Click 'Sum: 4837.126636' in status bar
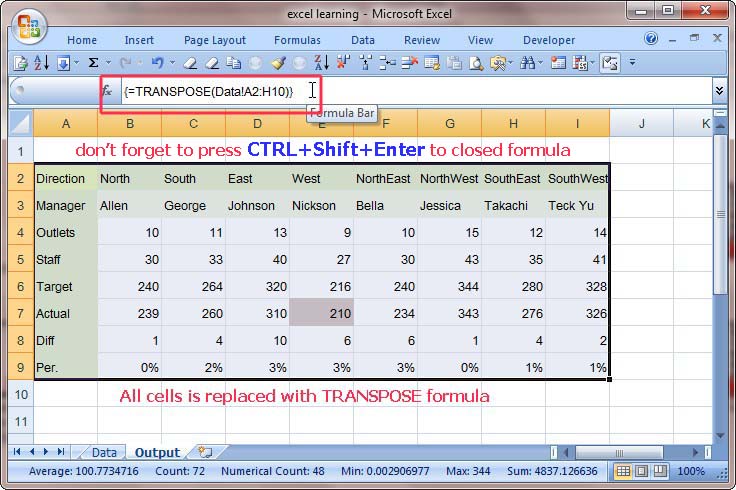 [552, 471]
